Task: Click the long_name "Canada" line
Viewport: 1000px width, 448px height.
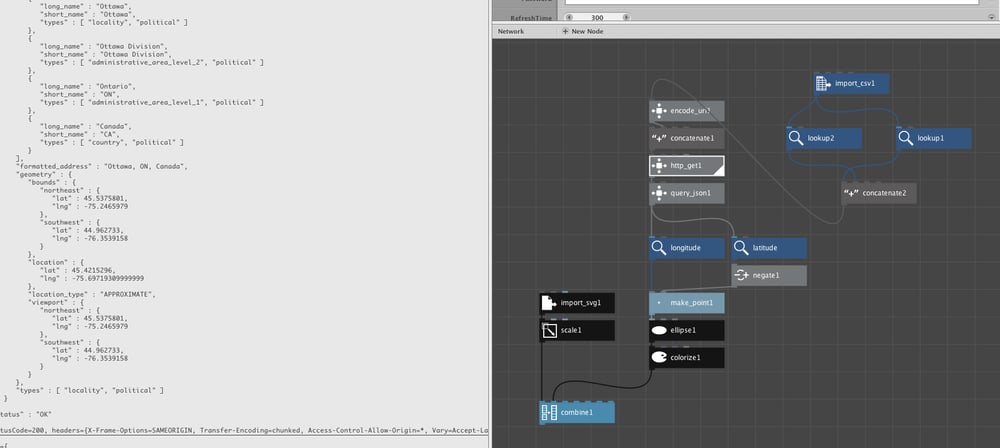Action: [x=86, y=126]
